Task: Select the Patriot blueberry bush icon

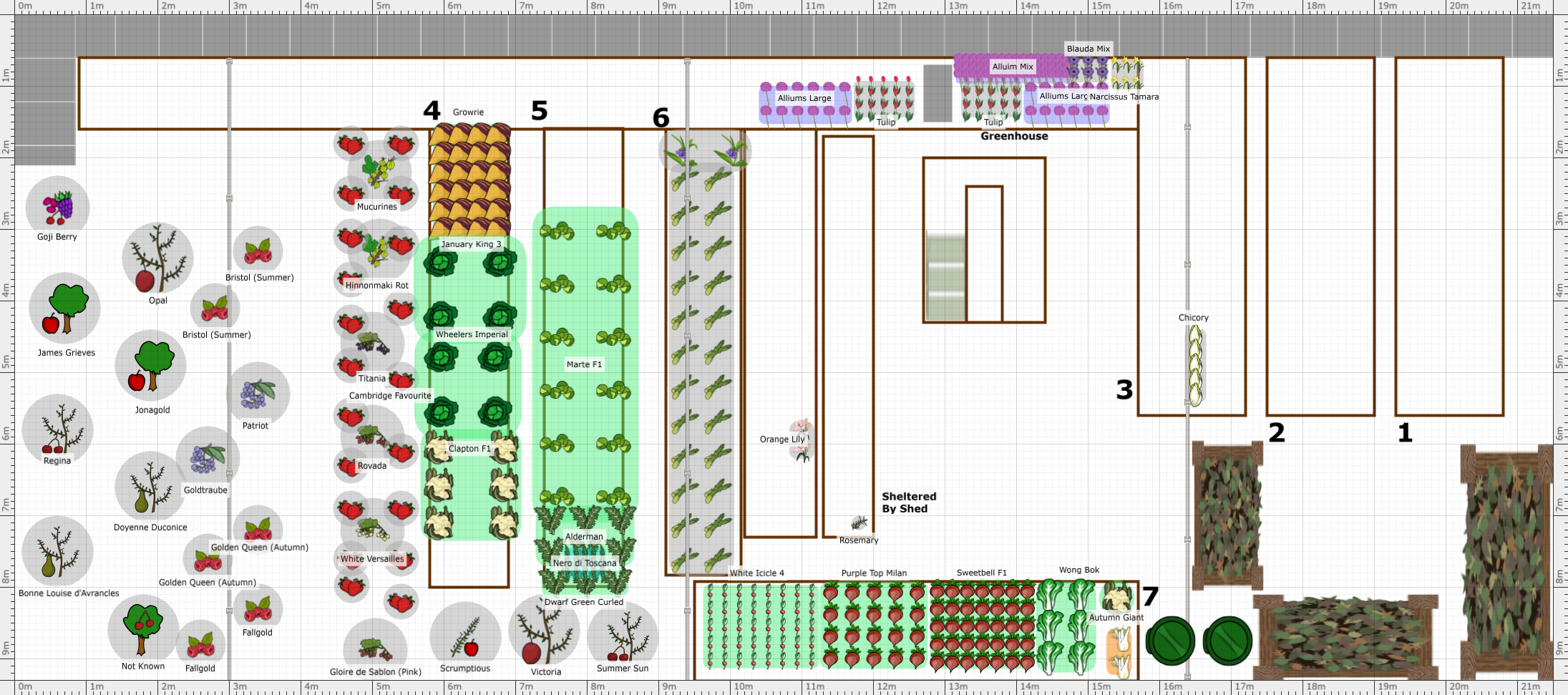Action: click(x=258, y=394)
